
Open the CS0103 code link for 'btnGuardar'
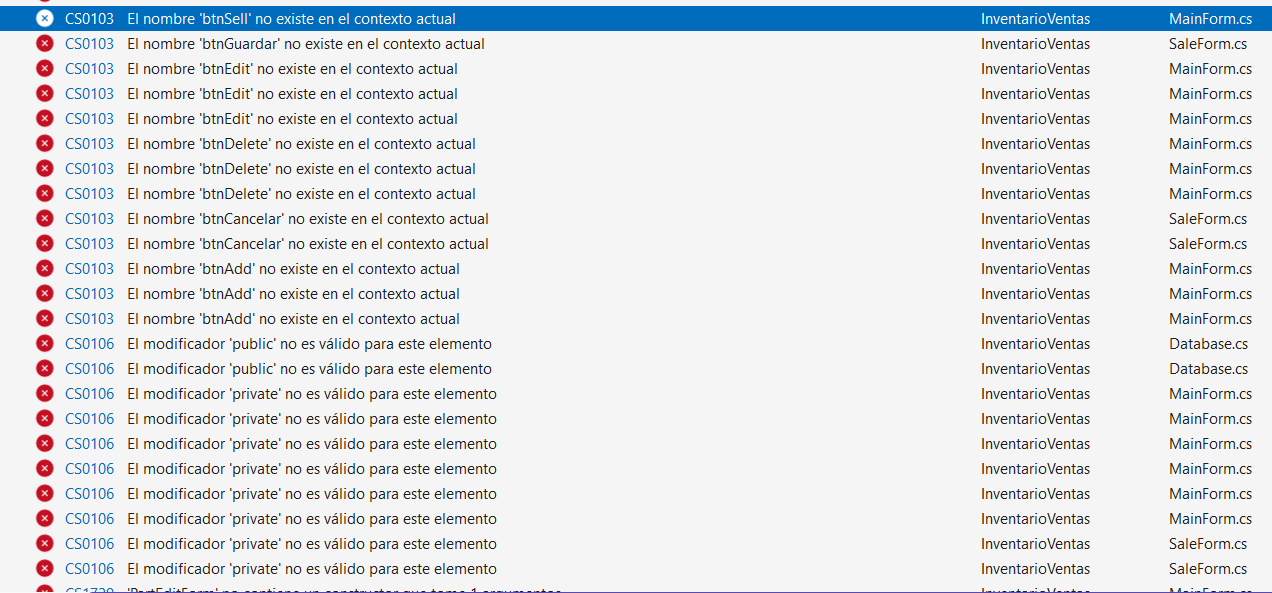coord(89,44)
